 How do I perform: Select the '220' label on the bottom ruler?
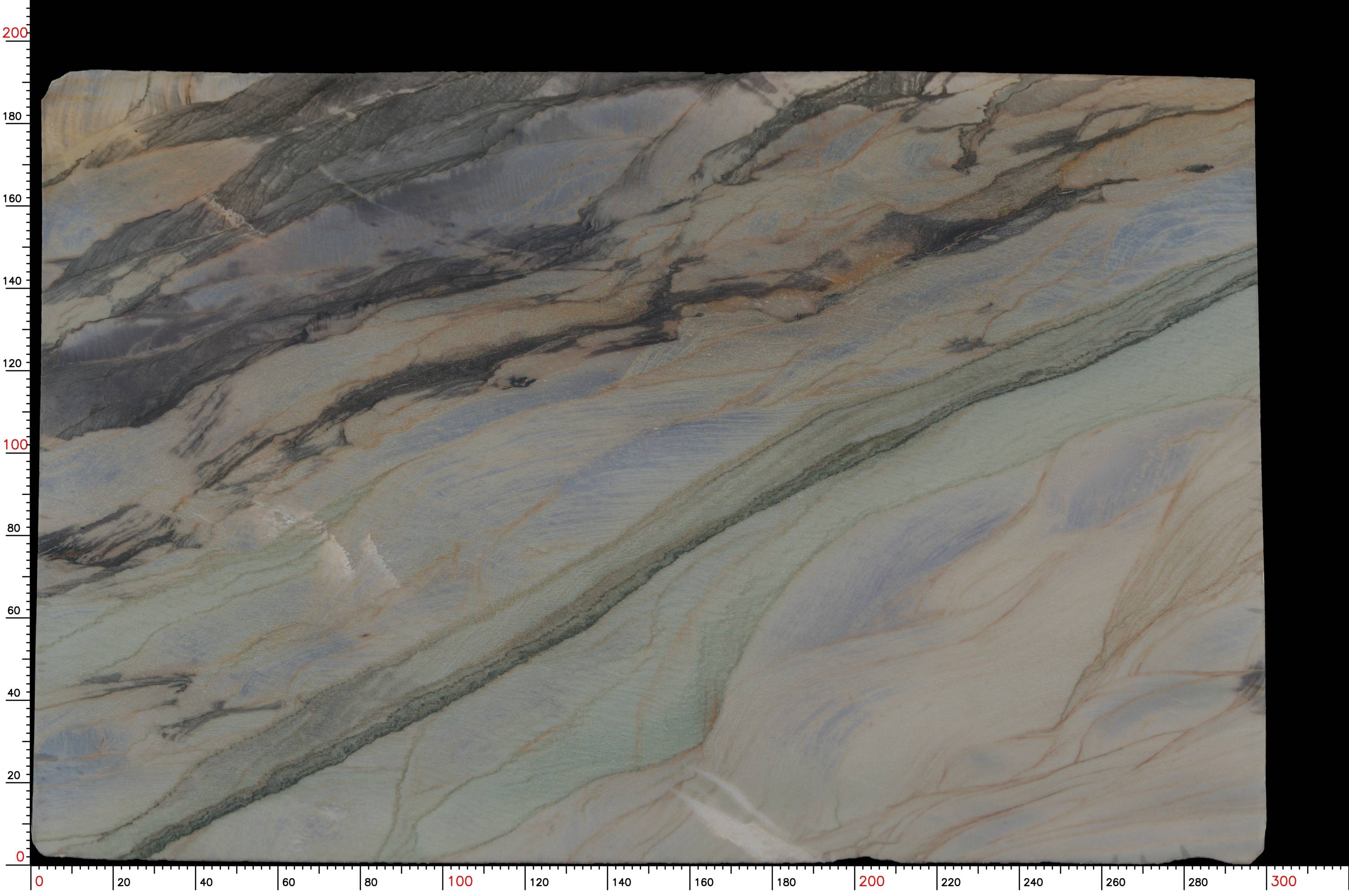pyautogui.click(x=951, y=882)
